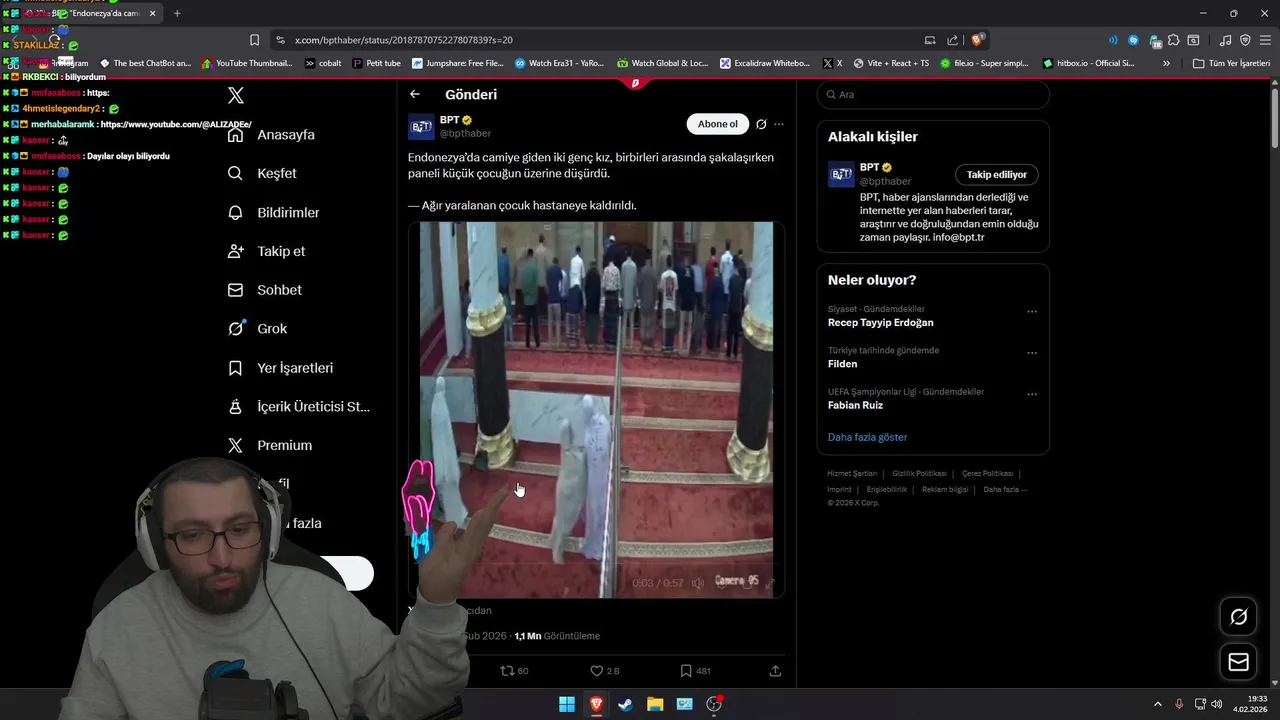This screenshot has width=1280, height=720.
Task: Open the Takip et sidebar item
Action: click(x=267, y=251)
